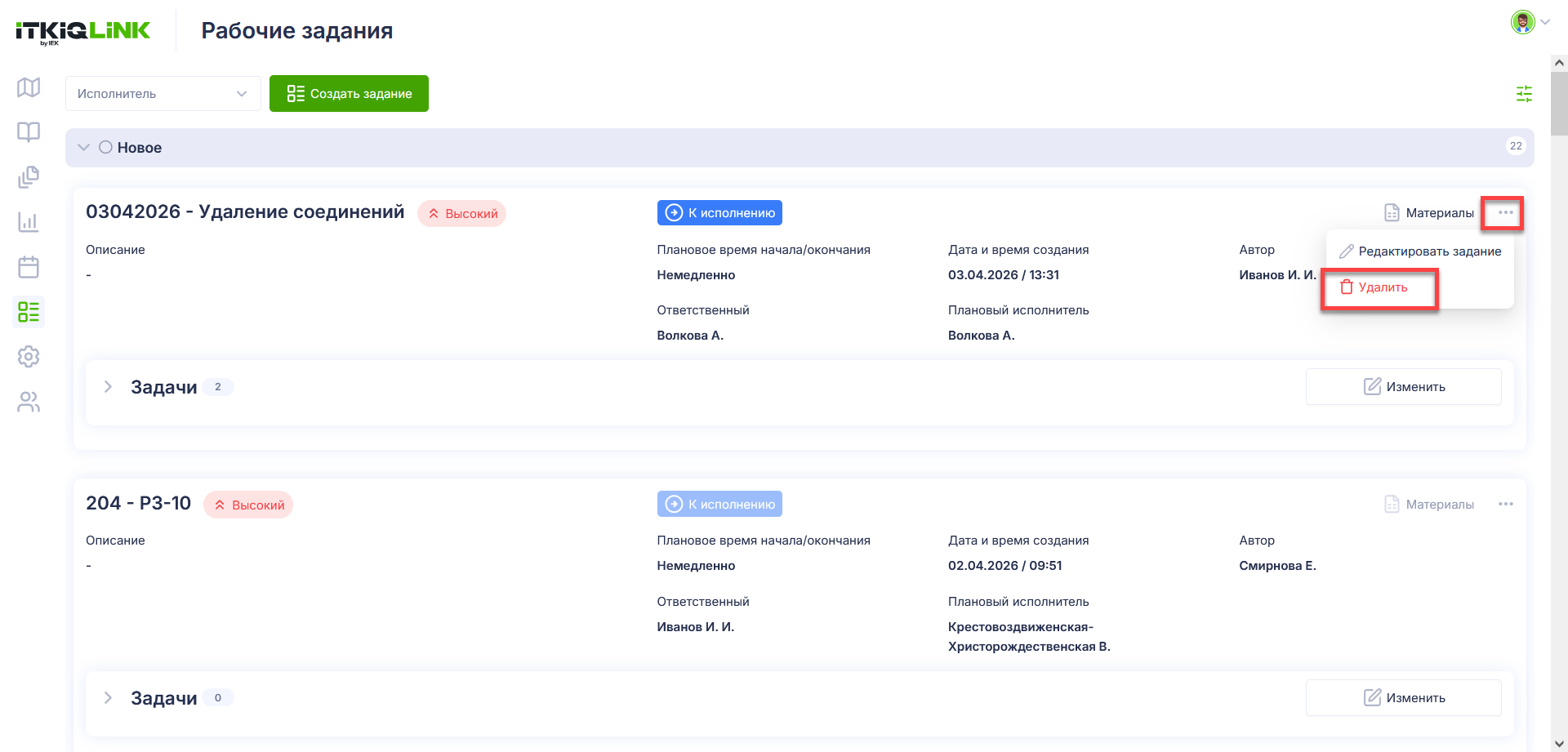Open Материалы for task 03042026

point(1429,213)
